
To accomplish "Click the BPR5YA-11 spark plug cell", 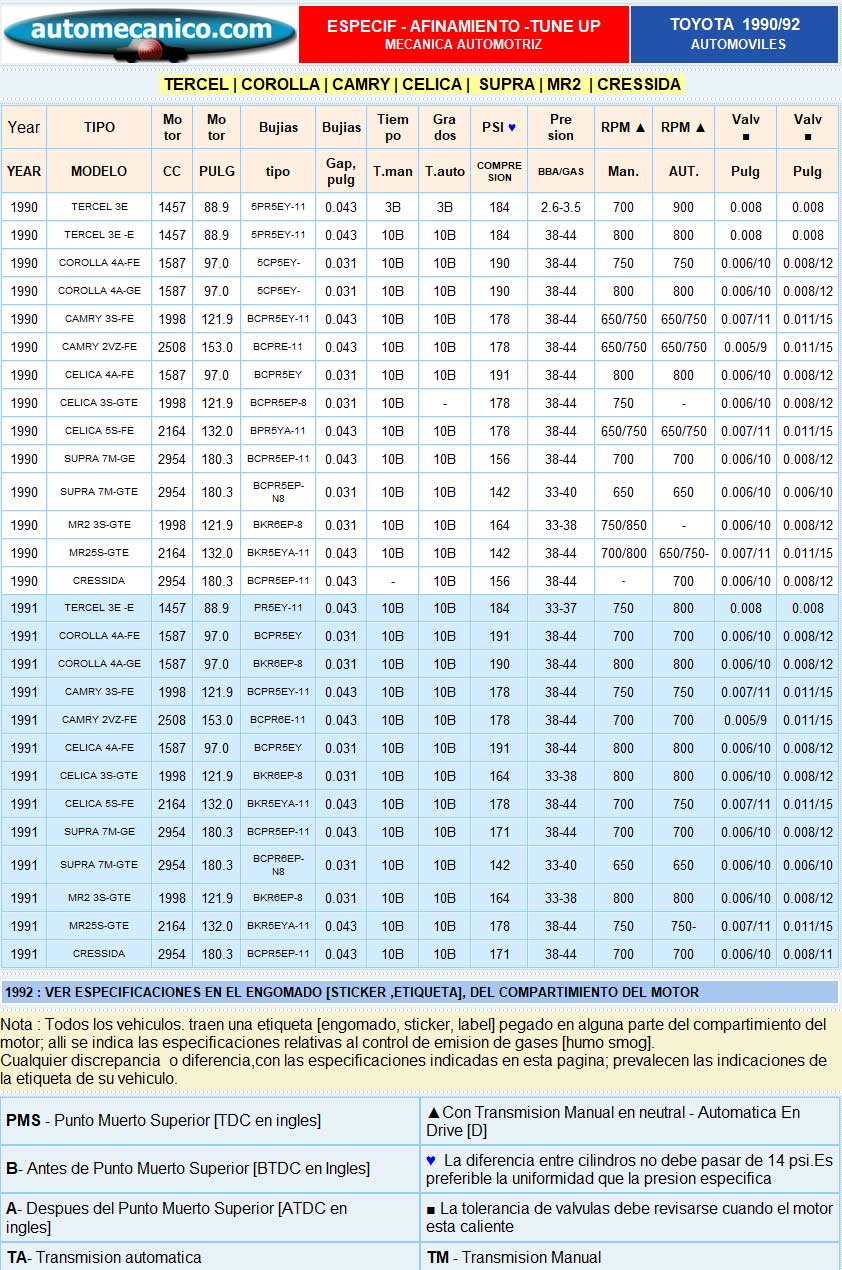I will coord(278,431).
